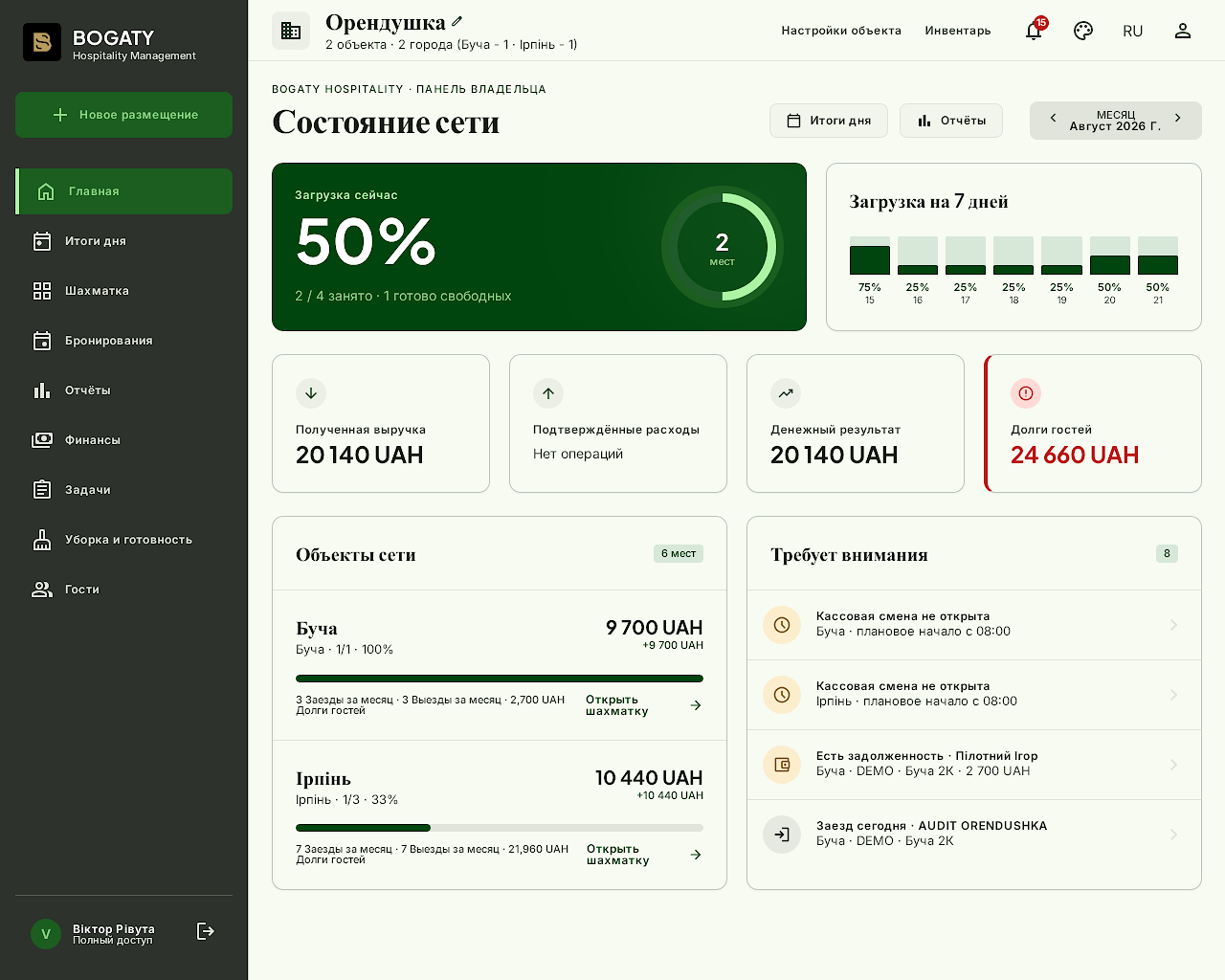Click the building icon next to Орендушка

[x=291, y=31]
